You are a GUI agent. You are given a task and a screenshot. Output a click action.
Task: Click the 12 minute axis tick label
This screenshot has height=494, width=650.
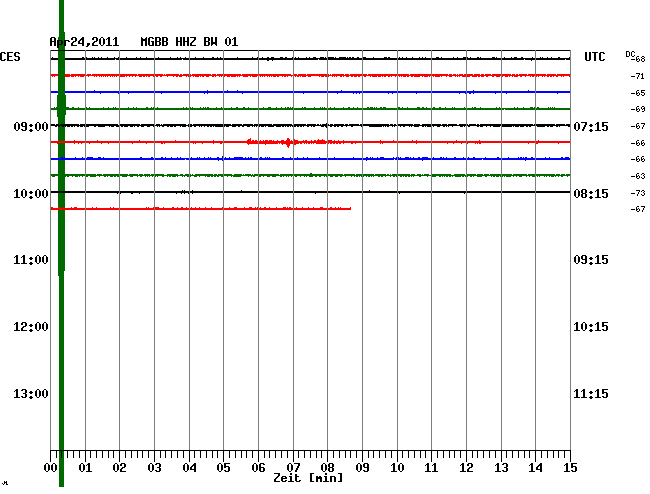tap(466, 468)
